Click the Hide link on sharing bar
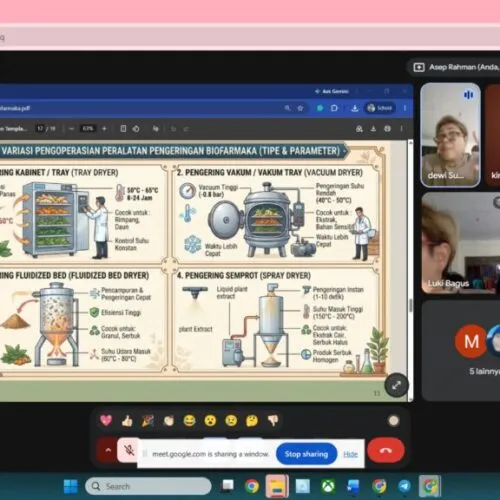 [350, 454]
